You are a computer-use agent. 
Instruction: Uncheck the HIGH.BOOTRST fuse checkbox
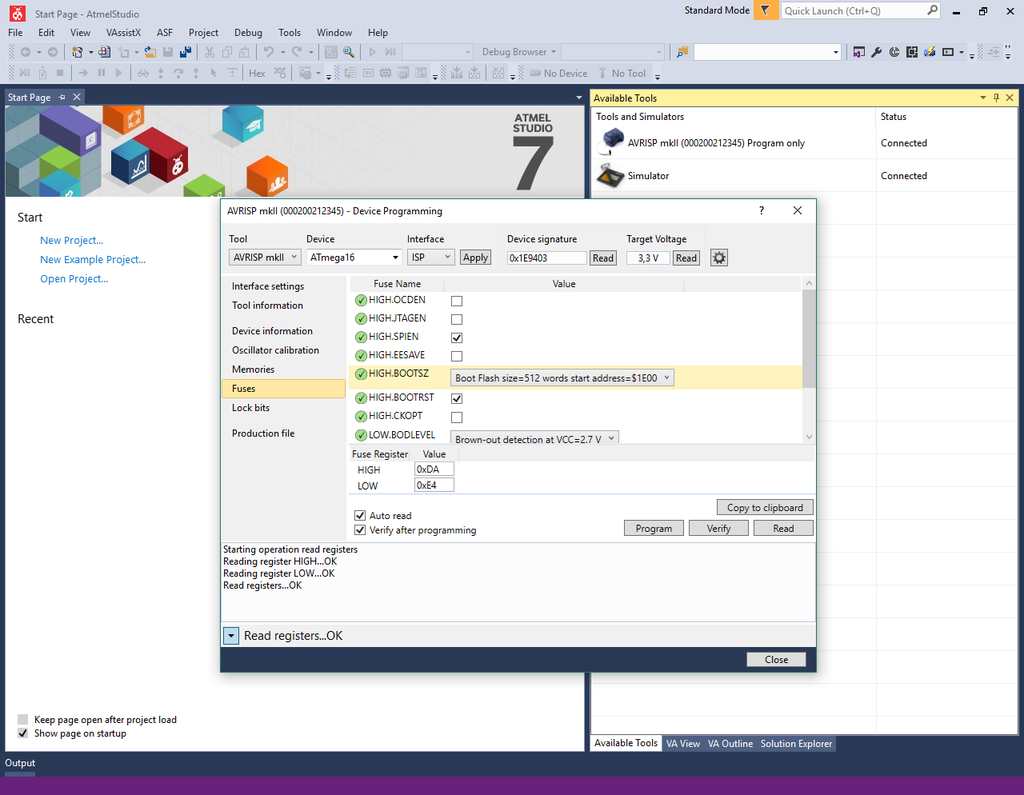coord(456,398)
